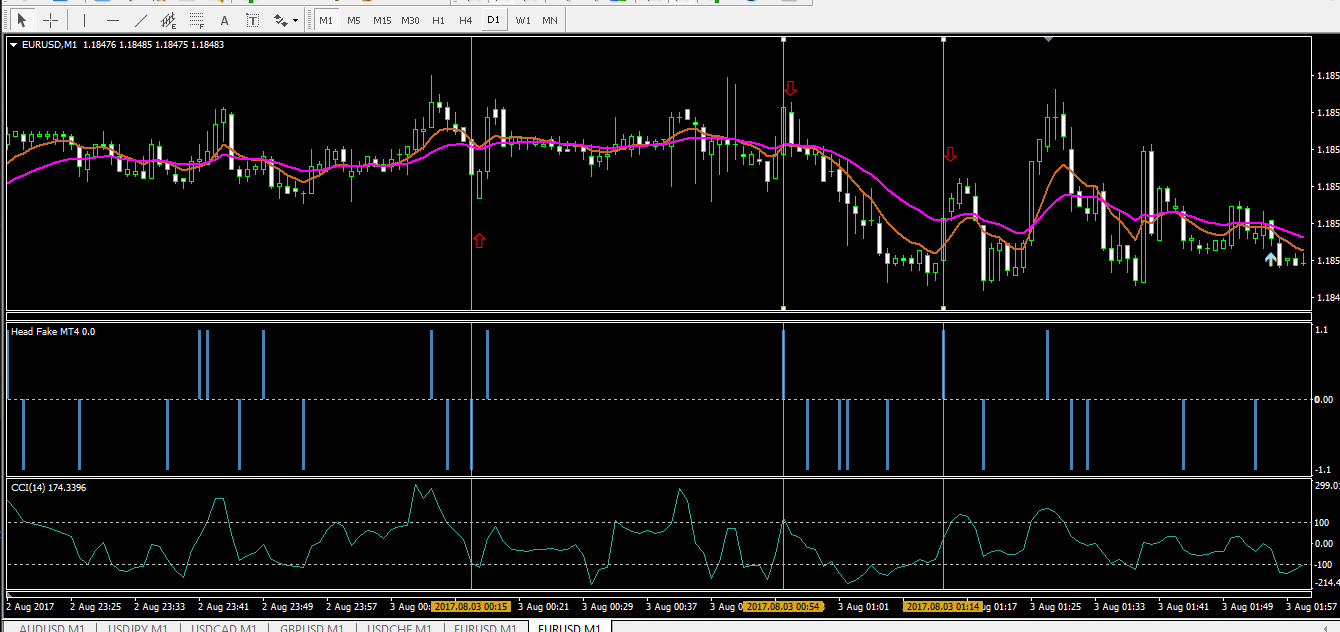Switch to D1 timeframe
Screen dimensions: 1340x632
click(493, 20)
